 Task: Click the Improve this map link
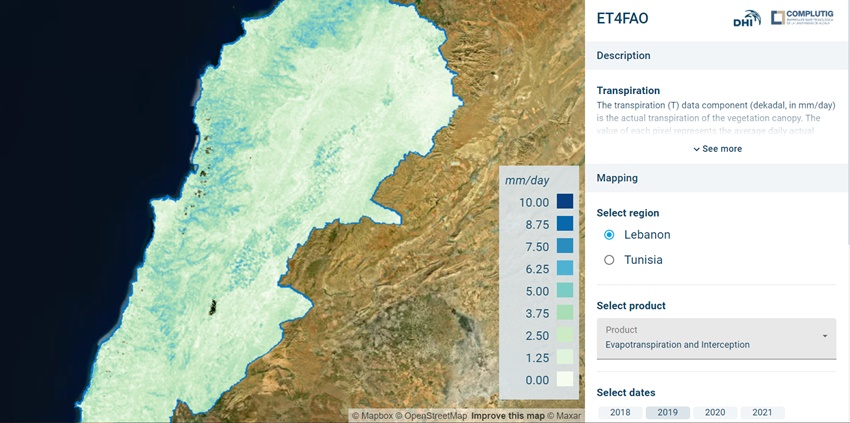pyautogui.click(x=507, y=416)
